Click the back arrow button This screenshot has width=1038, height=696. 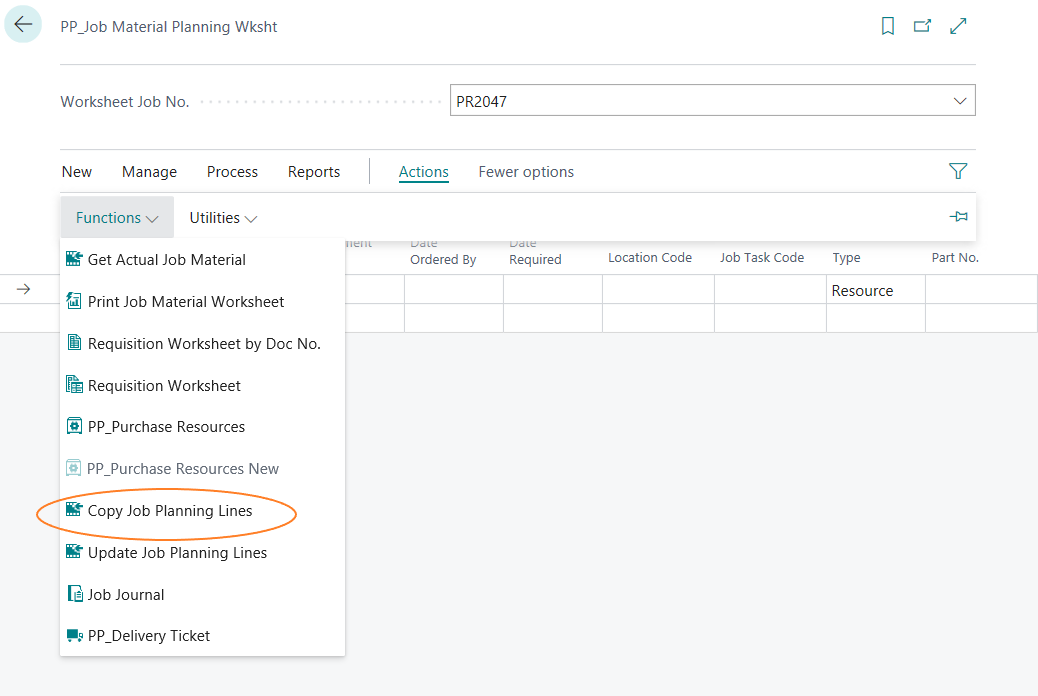coord(23,25)
